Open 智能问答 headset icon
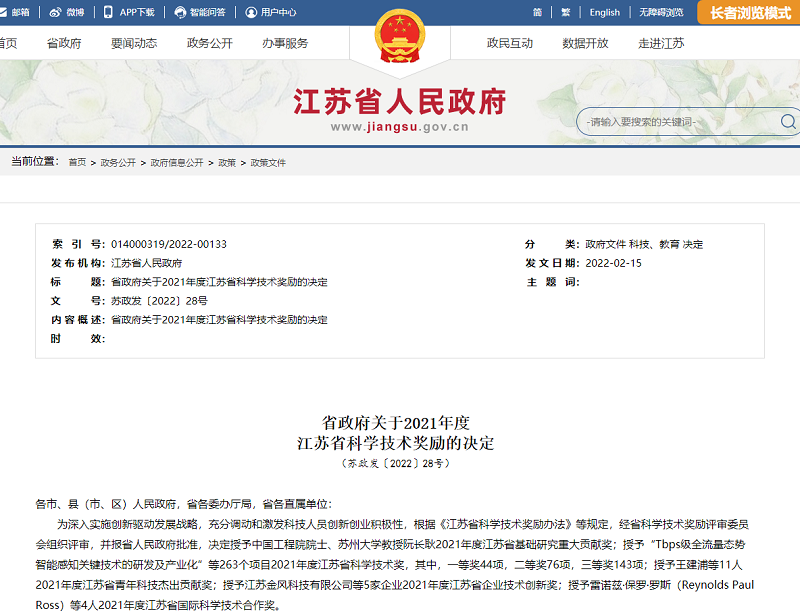The width and height of the screenshot is (800, 613). tap(180, 13)
